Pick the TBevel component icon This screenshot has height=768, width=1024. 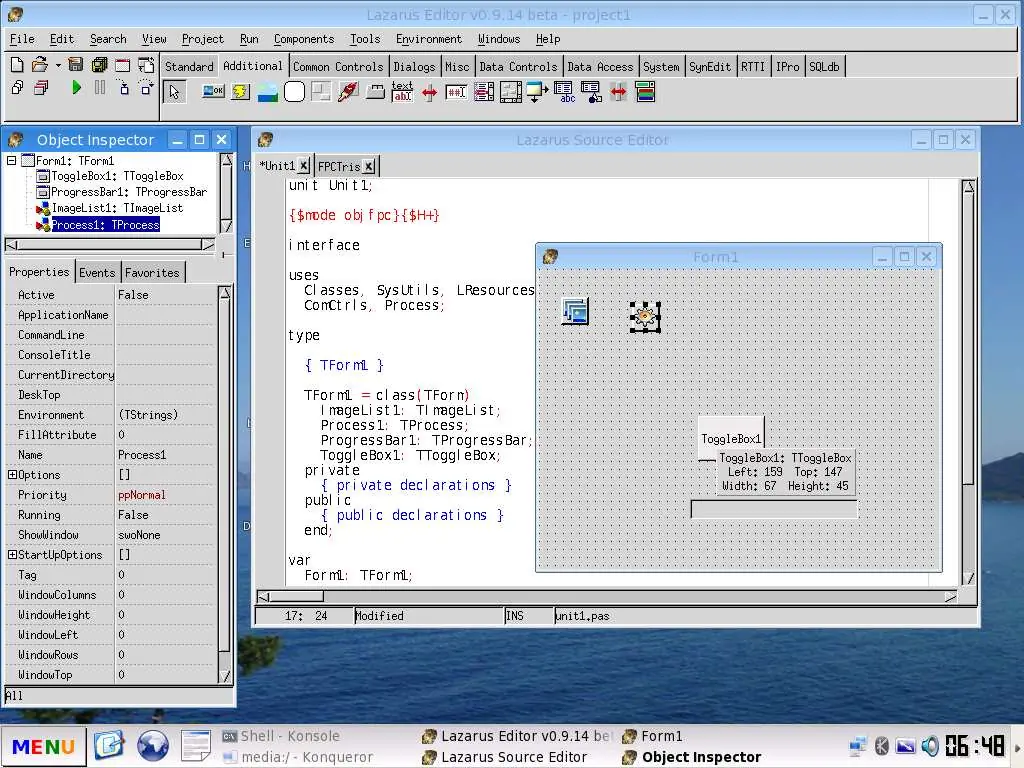[x=321, y=92]
